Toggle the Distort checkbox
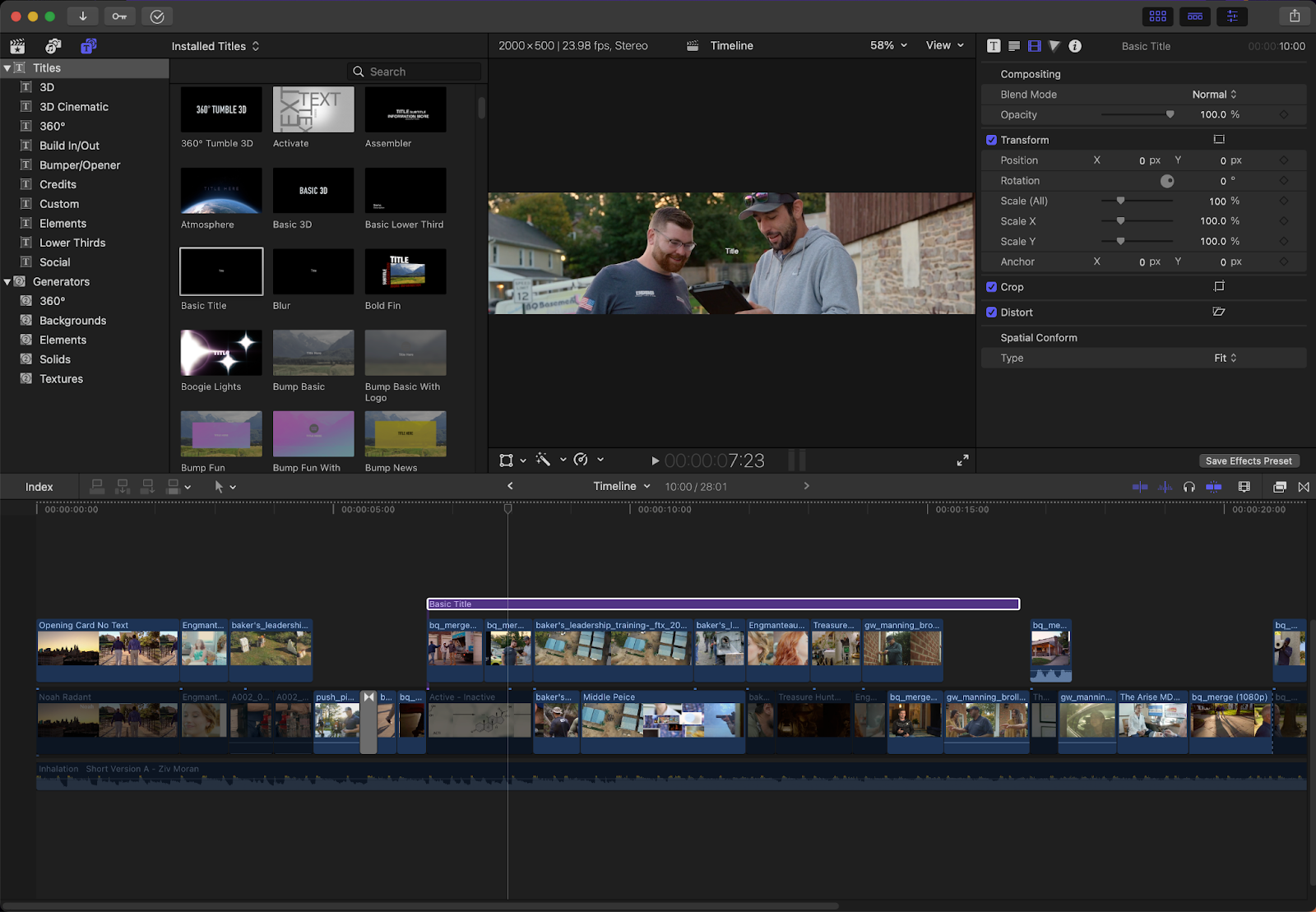The width and height of the screenshot is (1316, 912). [x=991, y=312]
